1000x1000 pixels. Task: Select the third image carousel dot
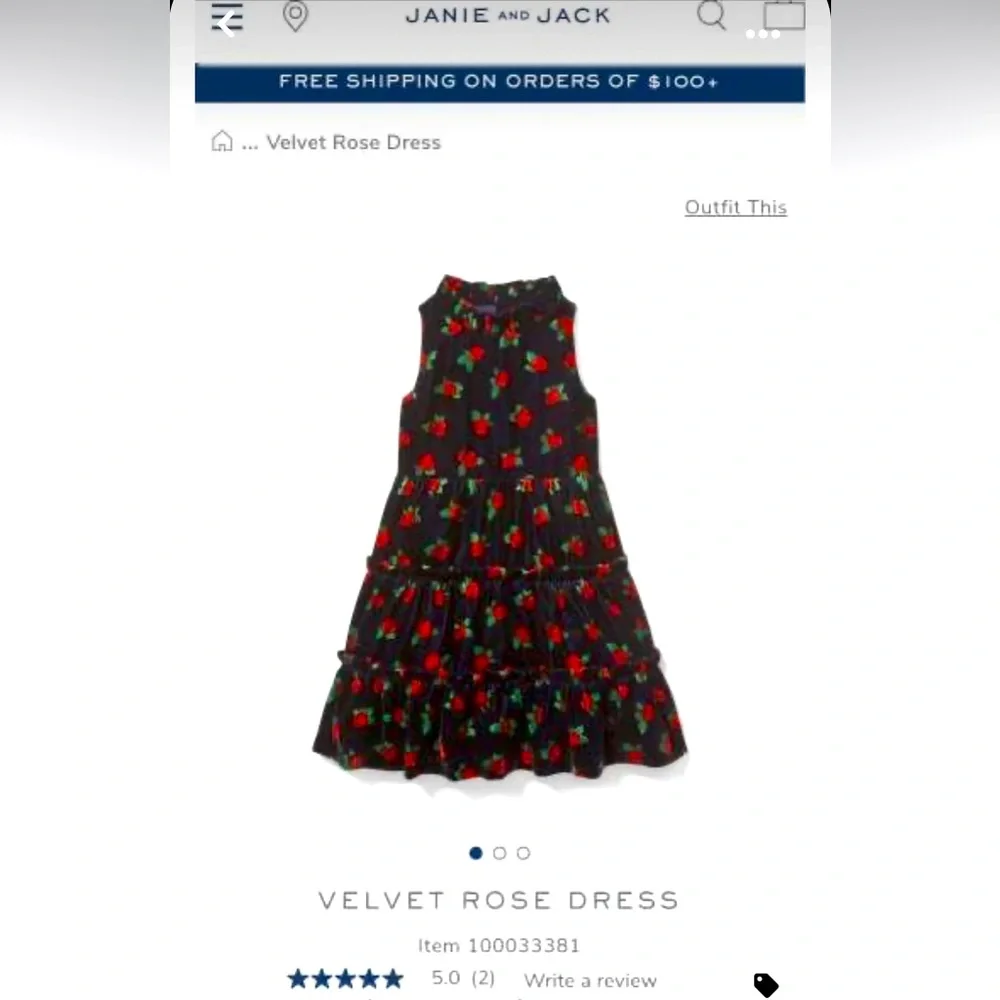[524, 853]
